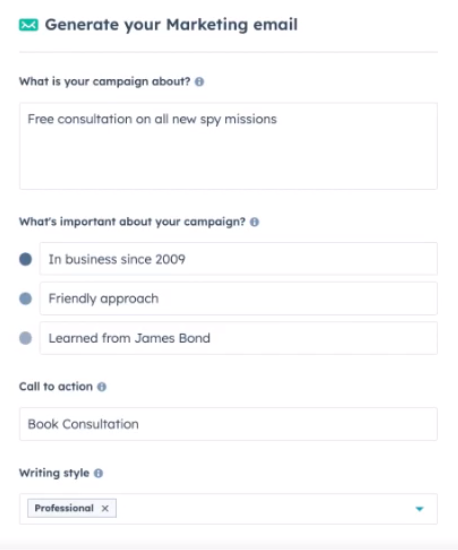This screenshot has height=550, width=458.
Task: Click the green envelope Marketing email icon
Action: click(28, 25)
